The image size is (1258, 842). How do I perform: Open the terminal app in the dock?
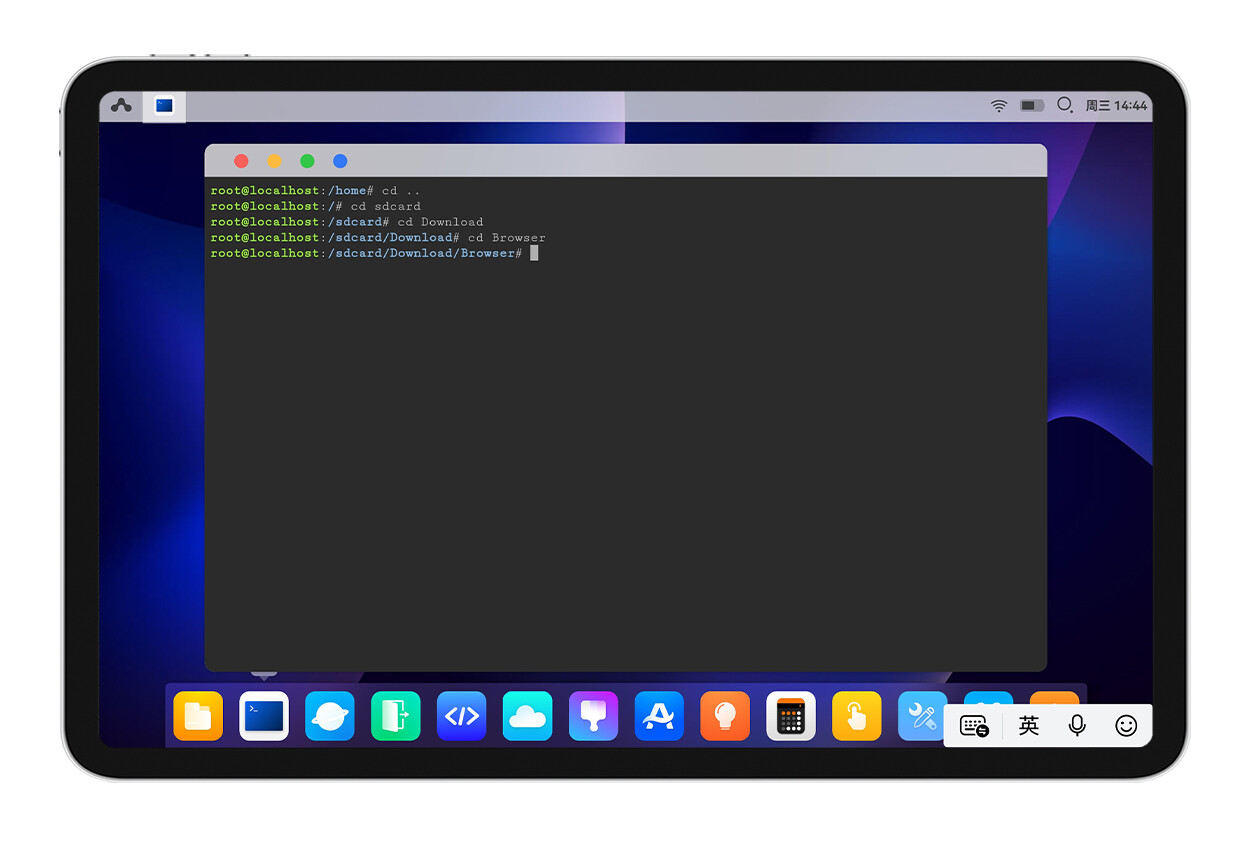click(264, 716)
